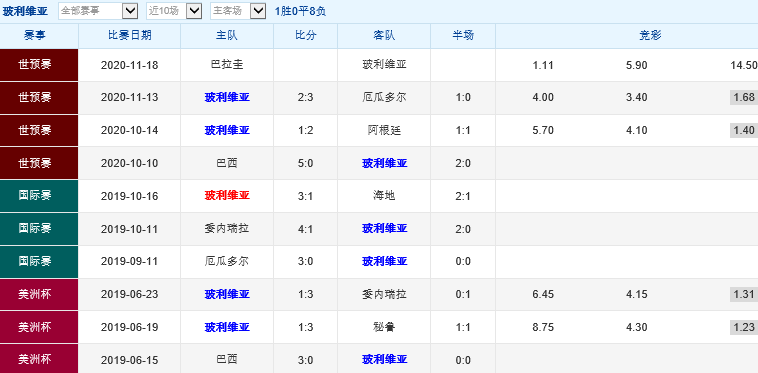Screen dimensions: 758x373
Task: Open the 全部赛事 competition dropdown
Action: 98,11
